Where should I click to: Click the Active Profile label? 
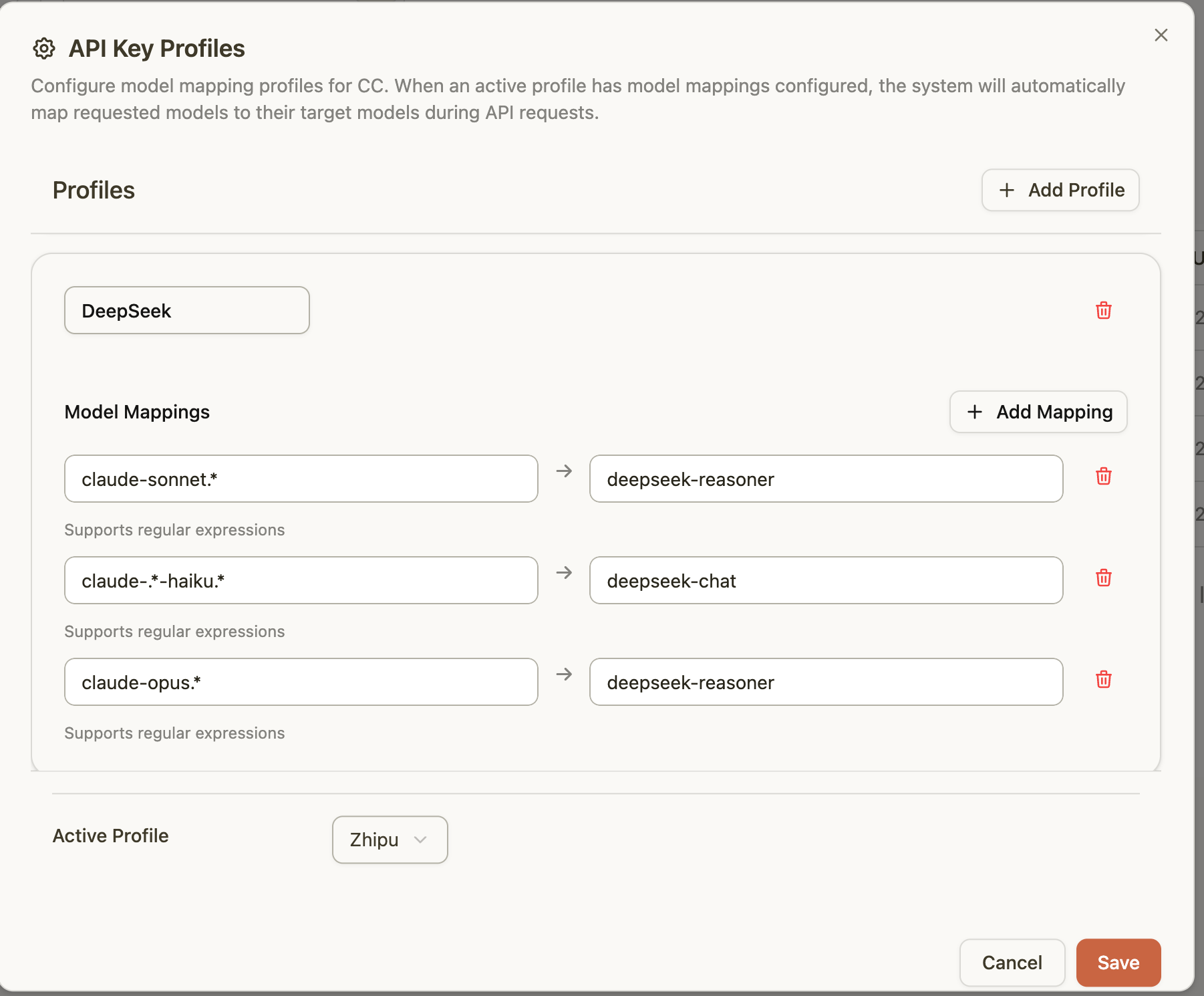(111, 836)
